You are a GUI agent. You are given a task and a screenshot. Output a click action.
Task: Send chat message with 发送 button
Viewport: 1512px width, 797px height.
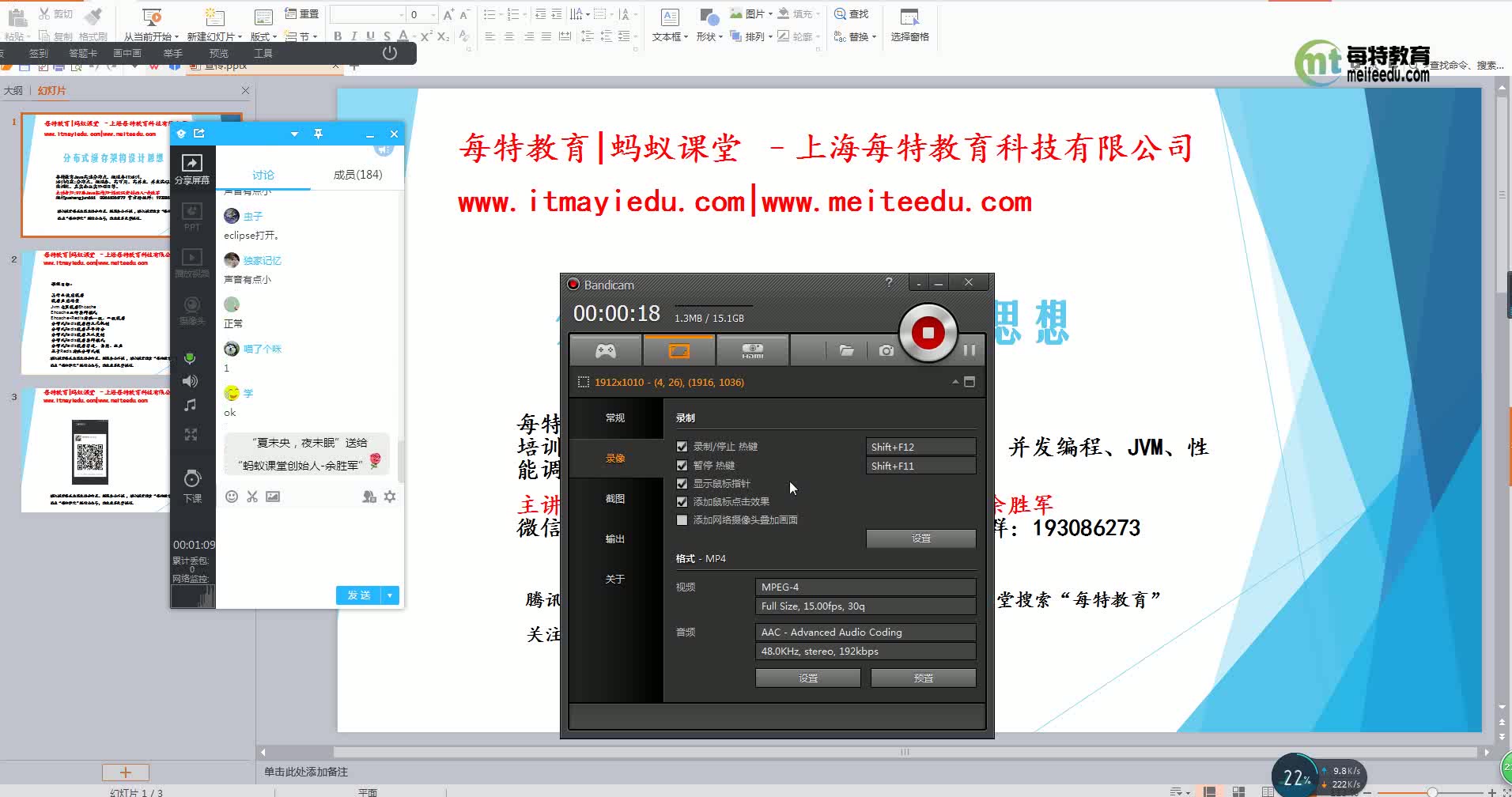(359, 595)
